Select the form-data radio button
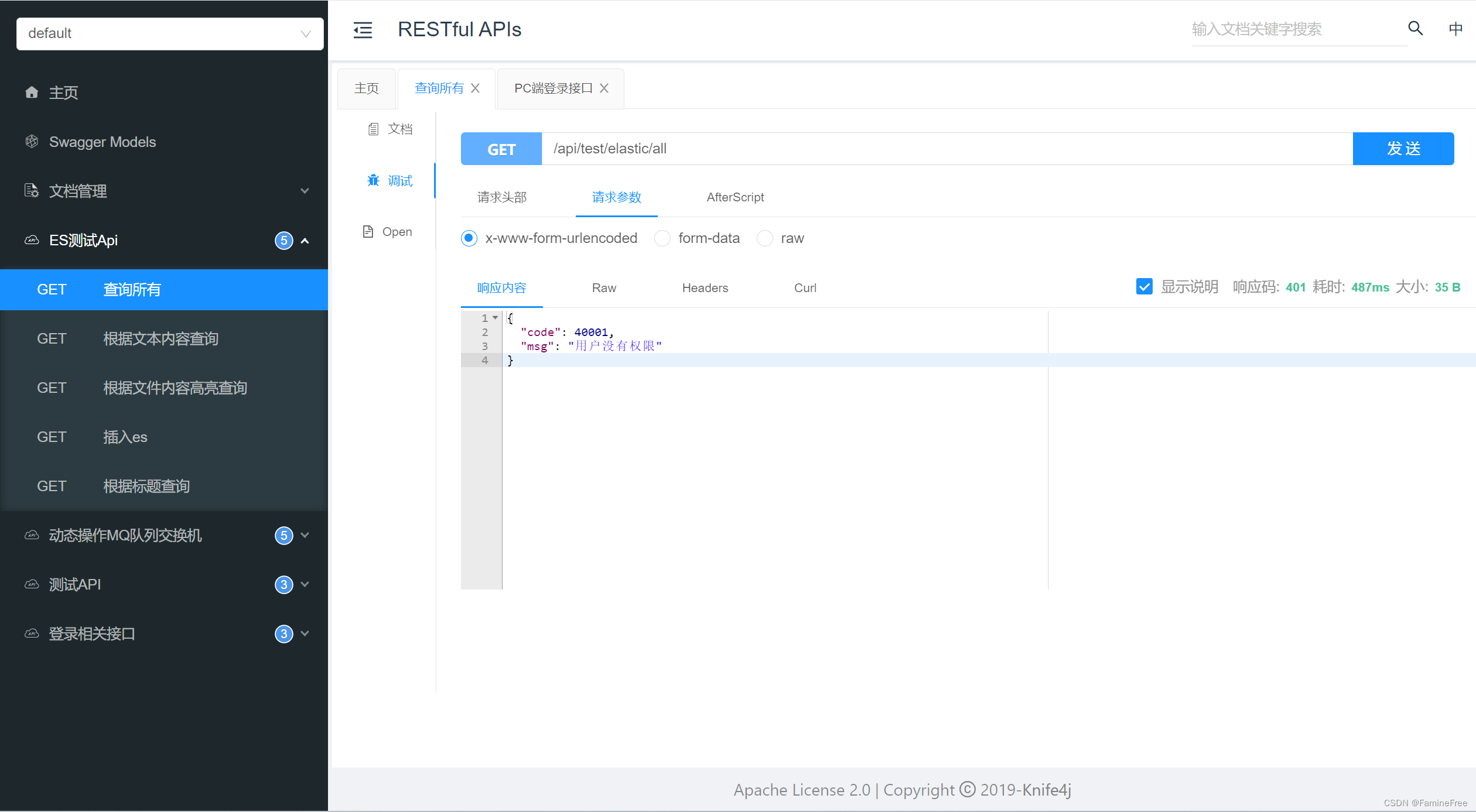The width and height of the screenshot is (1476, 812). (662, 238)
